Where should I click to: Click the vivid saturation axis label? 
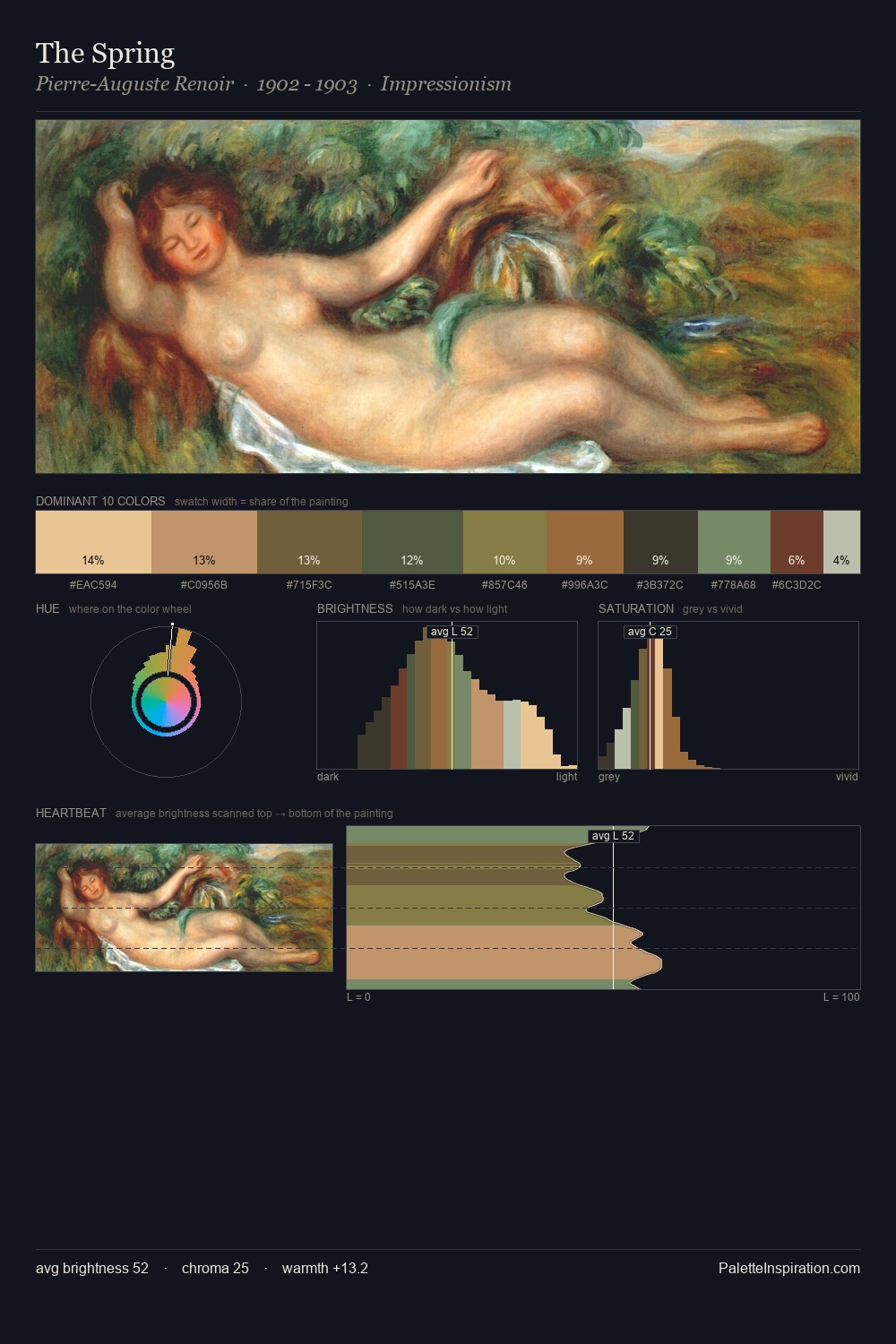pos(847,777)
